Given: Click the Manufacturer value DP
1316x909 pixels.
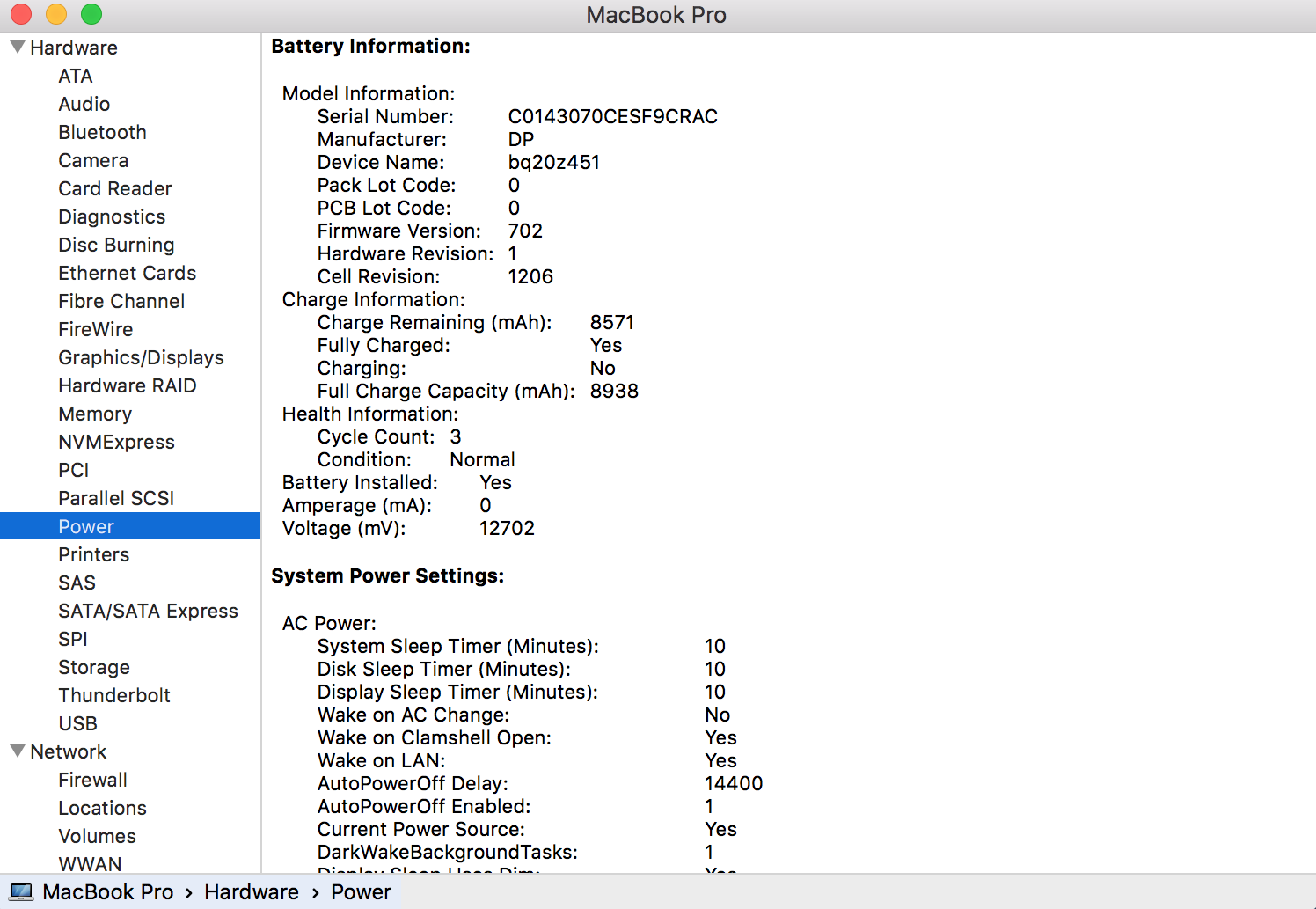Looking at the screenshot, I should (521, 139).
